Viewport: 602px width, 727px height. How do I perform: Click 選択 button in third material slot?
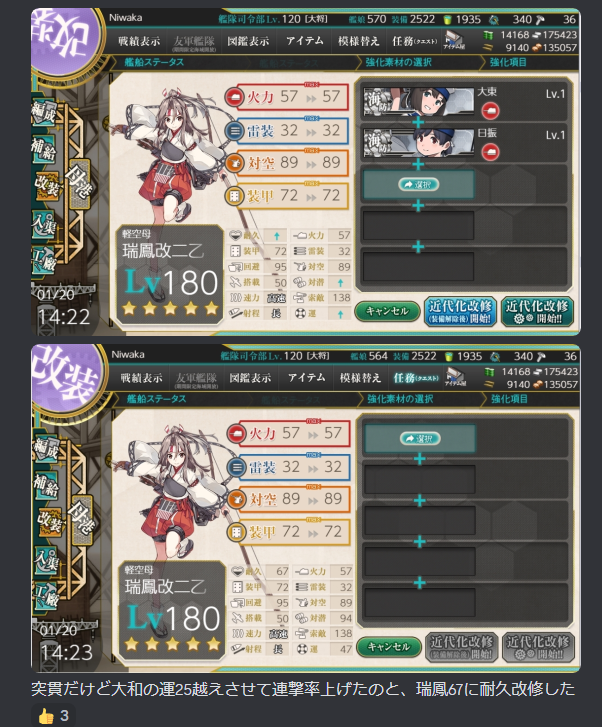(x=419, y=185)
